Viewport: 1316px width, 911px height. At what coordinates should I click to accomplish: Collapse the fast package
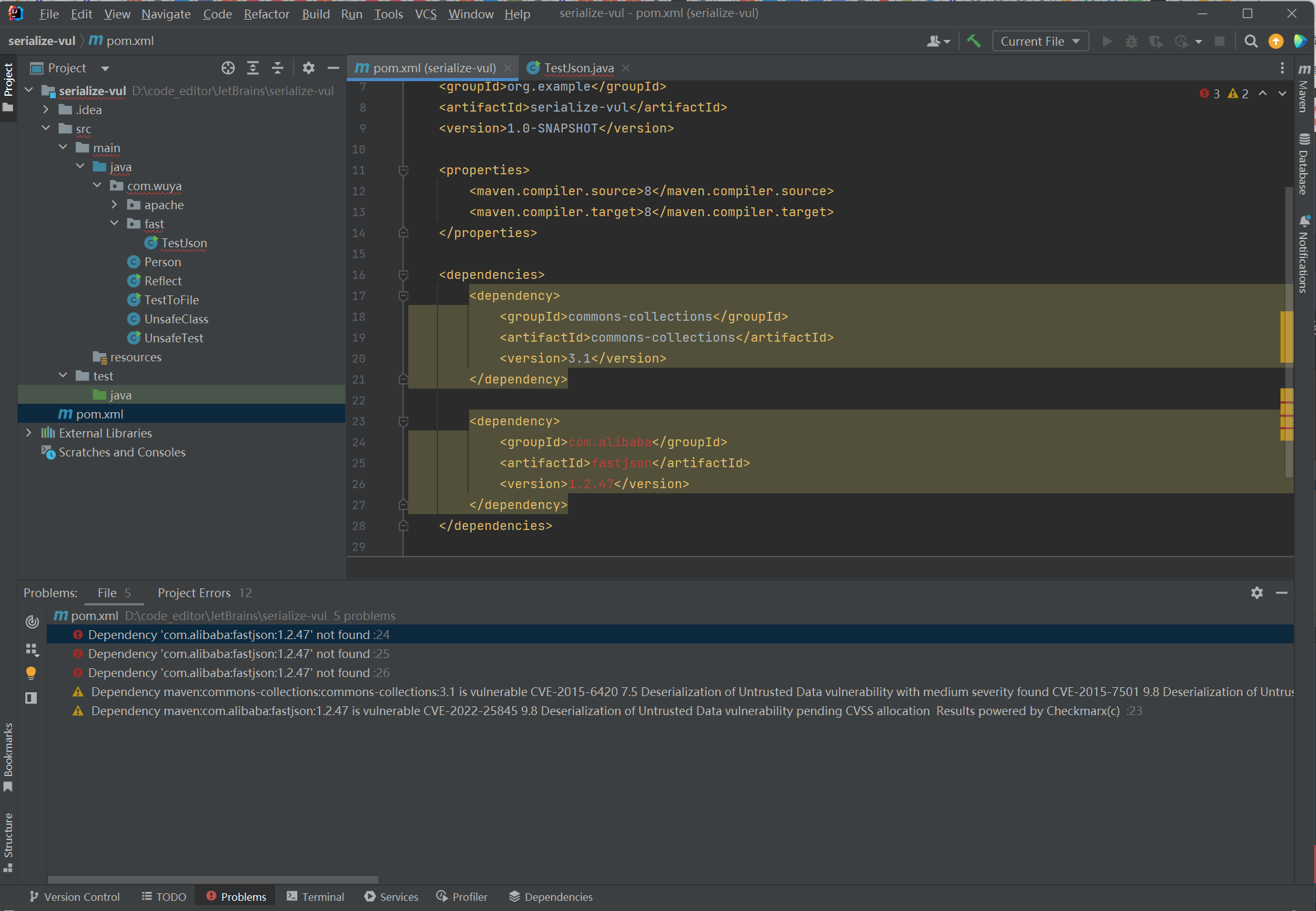click(114, 224)
